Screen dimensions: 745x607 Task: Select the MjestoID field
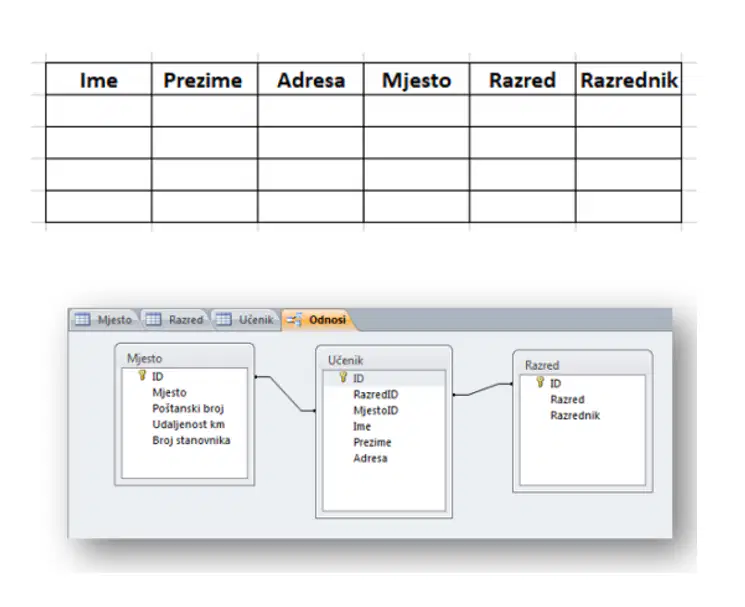[376, 411]
